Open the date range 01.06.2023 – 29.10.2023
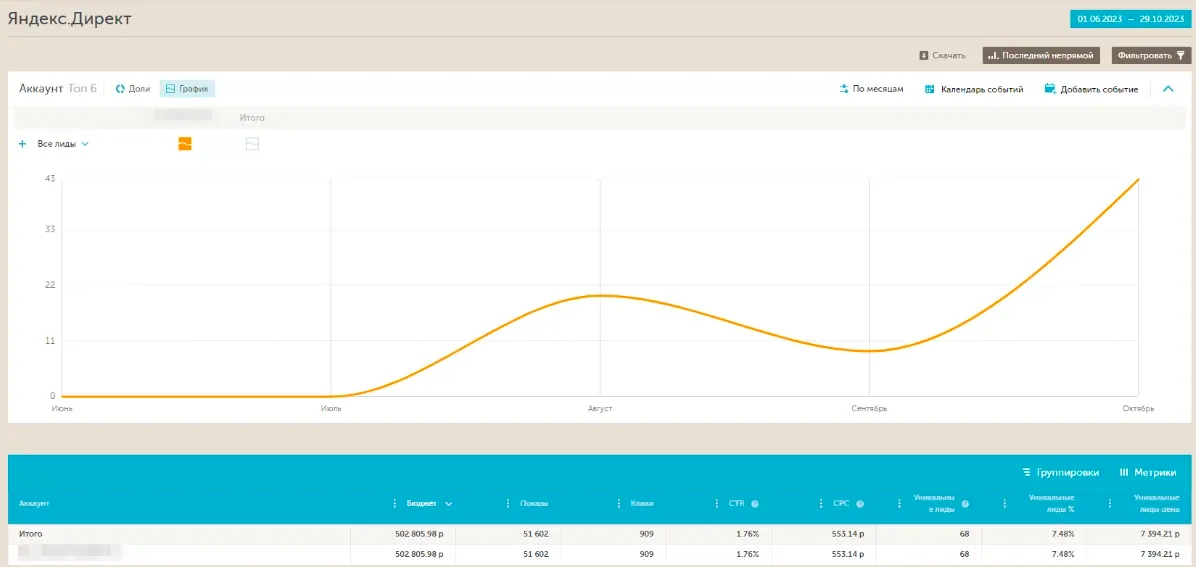Image resolution: width=1196 pixels, height=567 pixels. point(1130,20)
